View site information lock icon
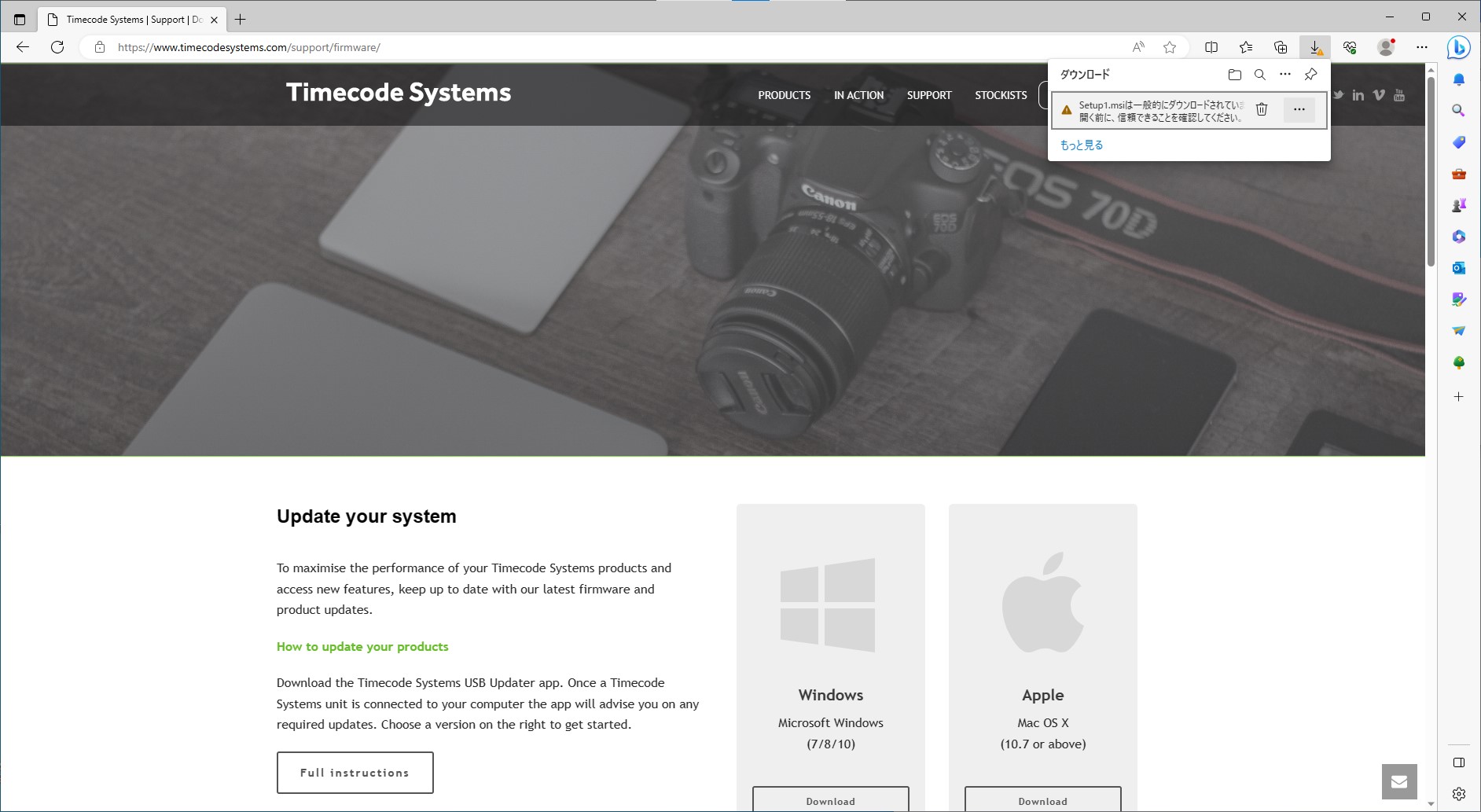The width and height of the screenshot is (1481, 812). [100, 47]
